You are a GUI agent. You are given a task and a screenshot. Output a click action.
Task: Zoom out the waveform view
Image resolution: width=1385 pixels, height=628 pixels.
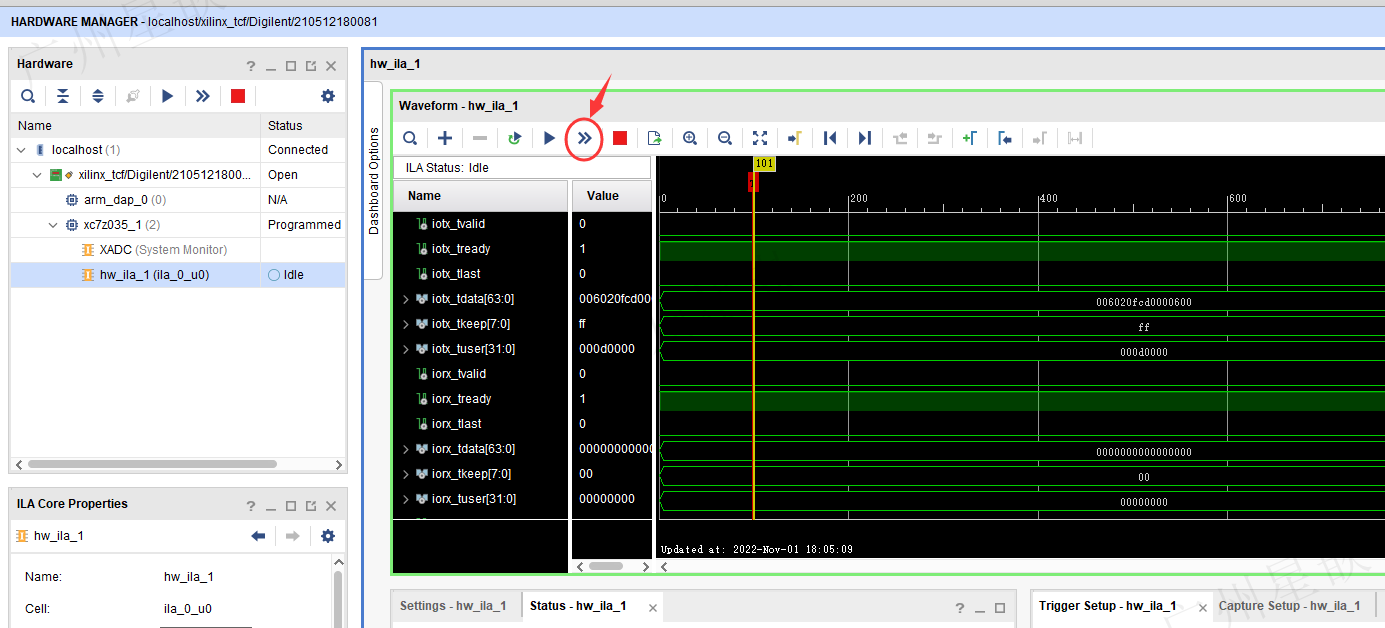click(x=725, y=138)
